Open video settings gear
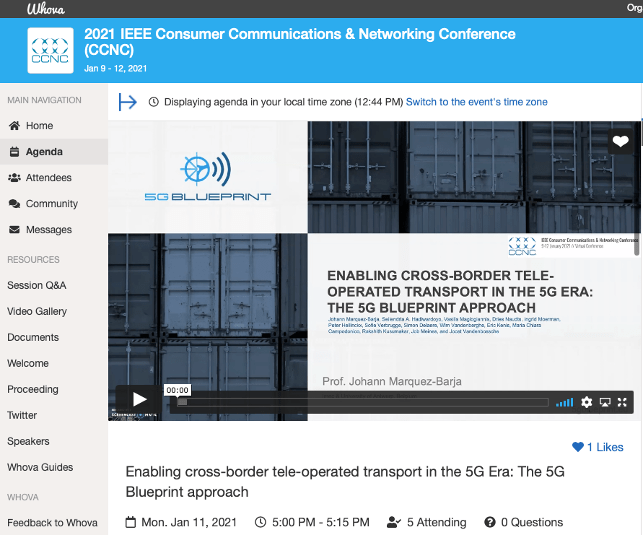The image size is (643, 535). (x=587, y=402)
